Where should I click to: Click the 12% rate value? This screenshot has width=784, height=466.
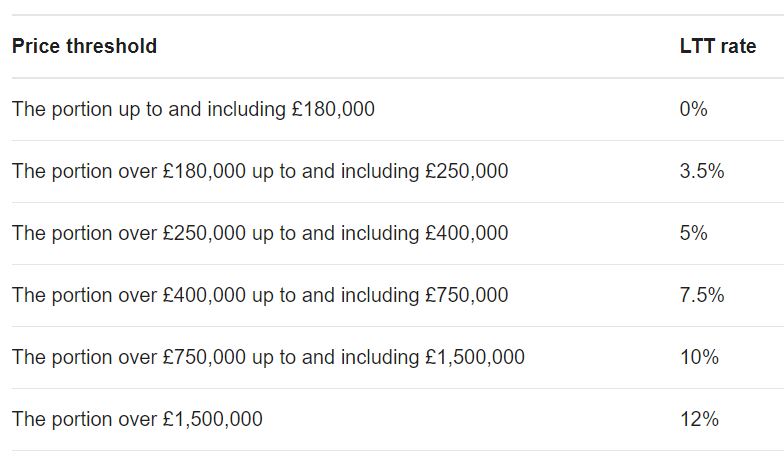699,419
